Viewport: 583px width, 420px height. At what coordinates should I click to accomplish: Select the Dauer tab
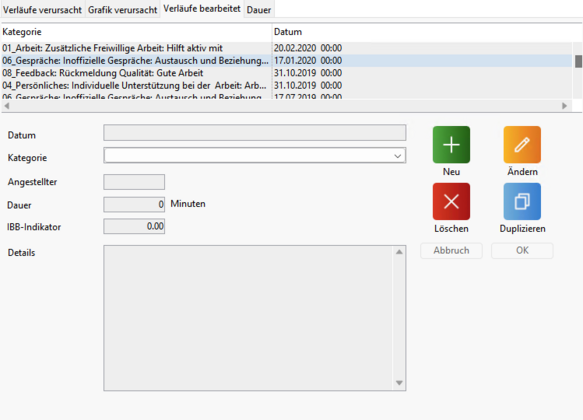[x=259, y=10]
